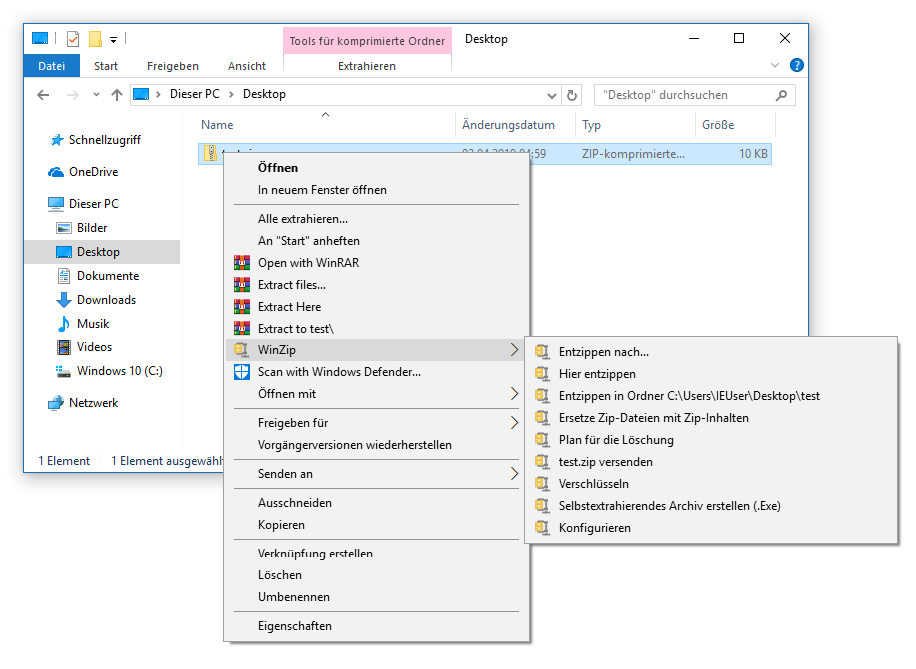This screenshot has height=669, width=916.
Task: Open the Extrahieren ribbon tab
Action: tap(367, 66)
